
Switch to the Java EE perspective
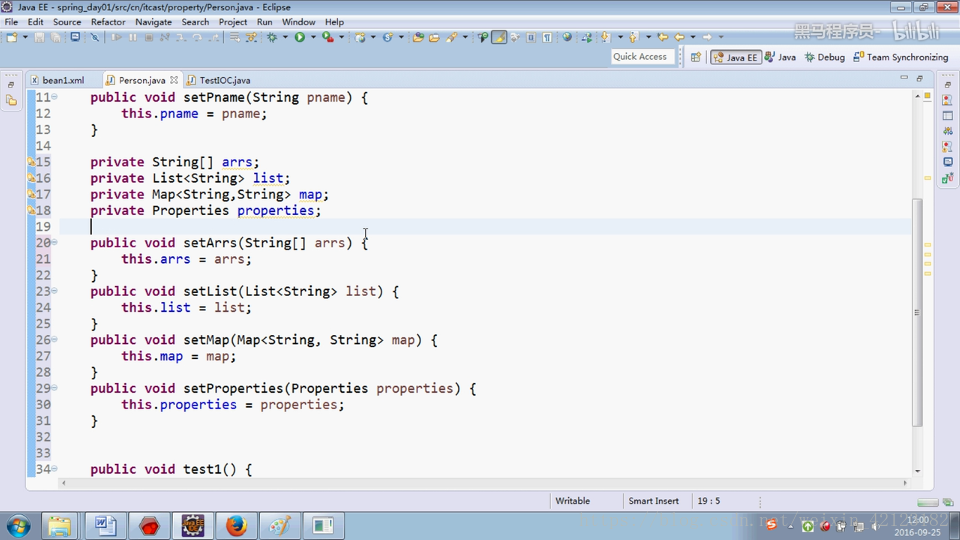coord(735,58)
